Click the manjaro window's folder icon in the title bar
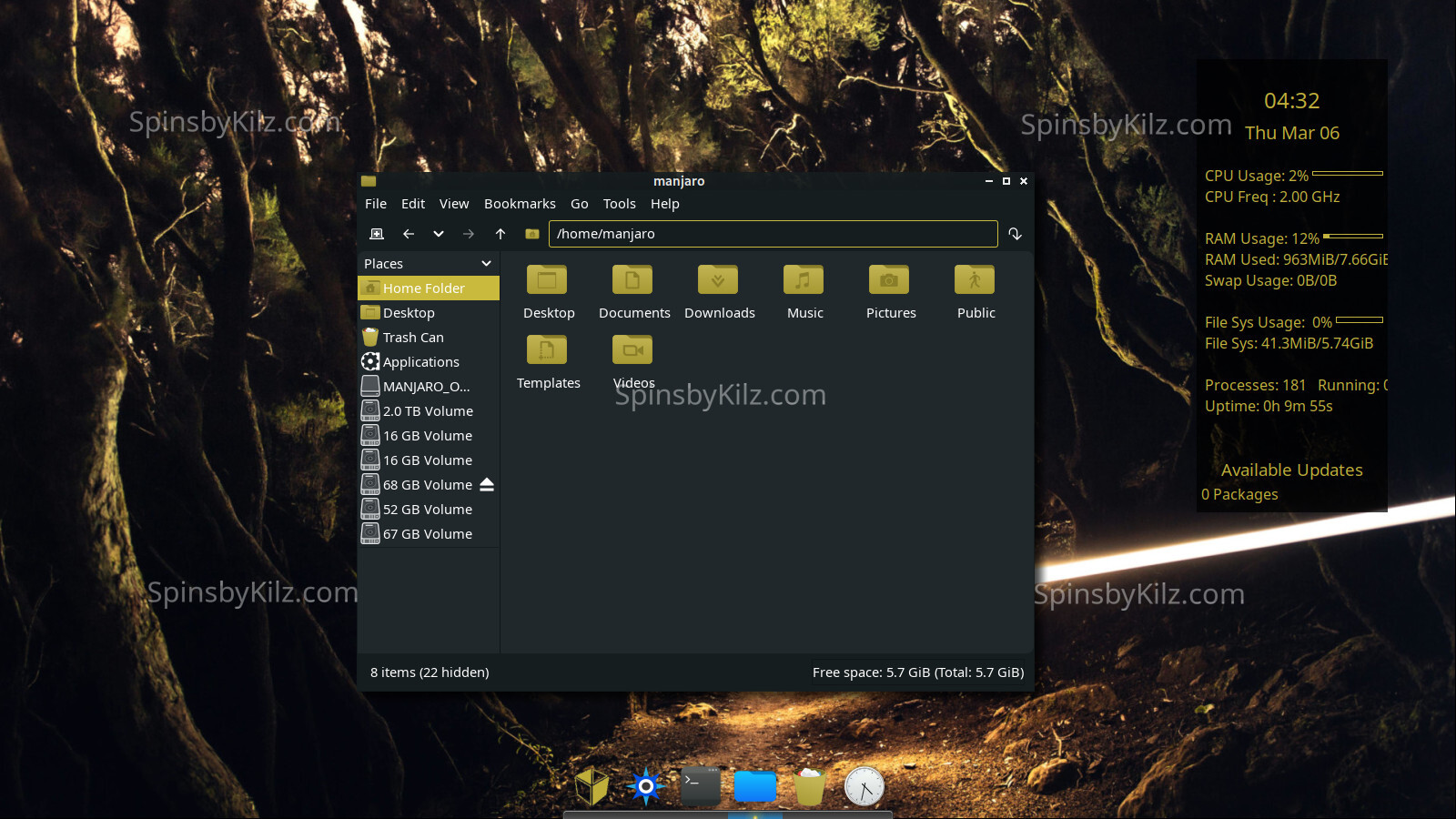The width and height of the screenshot is (1456, 819). [x=369, y=181]
